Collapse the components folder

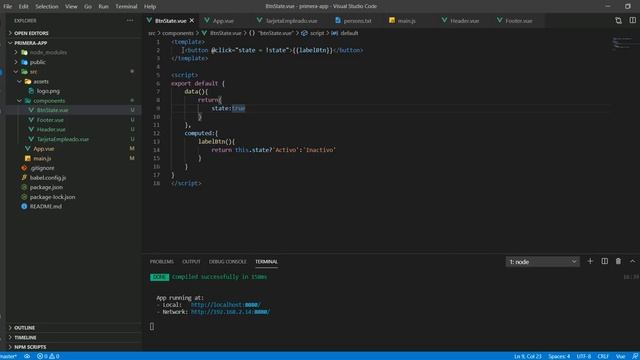pyautogui.click(x=49, y=100)
